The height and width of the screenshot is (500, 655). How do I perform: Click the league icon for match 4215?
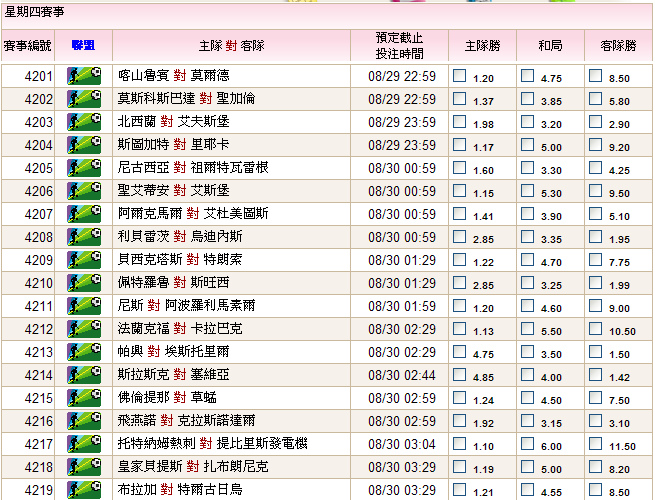(x=84, y=398)
